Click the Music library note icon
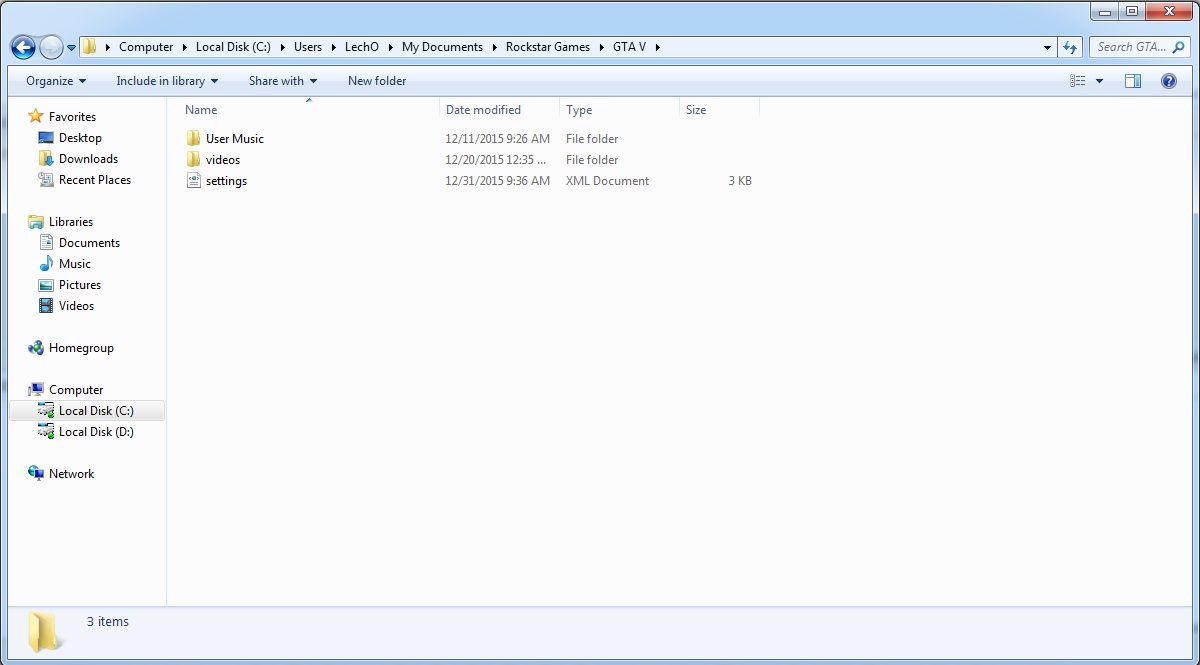The height and width of the screenshot is (665, 1200). point(46,264)
